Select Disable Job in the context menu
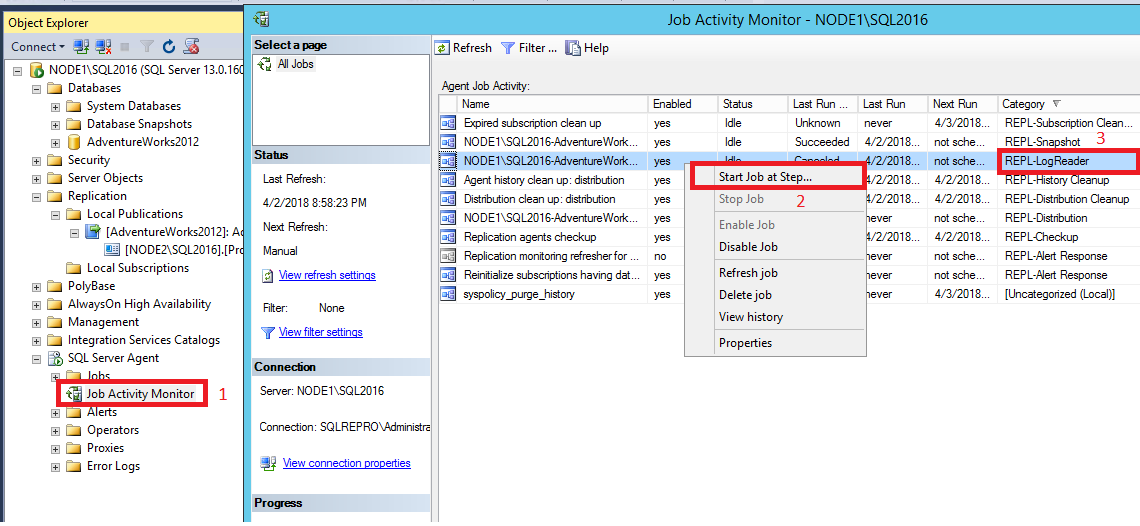The height and width of the screenshot is (526, 1140). (x=748, y=247)
